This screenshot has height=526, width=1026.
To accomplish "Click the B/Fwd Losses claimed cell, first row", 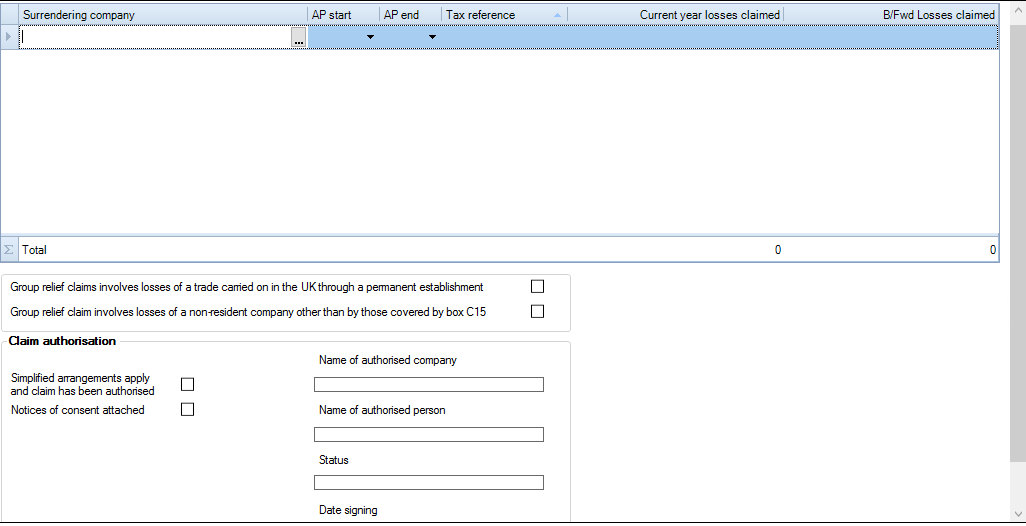I will pyautogui.click(x=891, y=37).
